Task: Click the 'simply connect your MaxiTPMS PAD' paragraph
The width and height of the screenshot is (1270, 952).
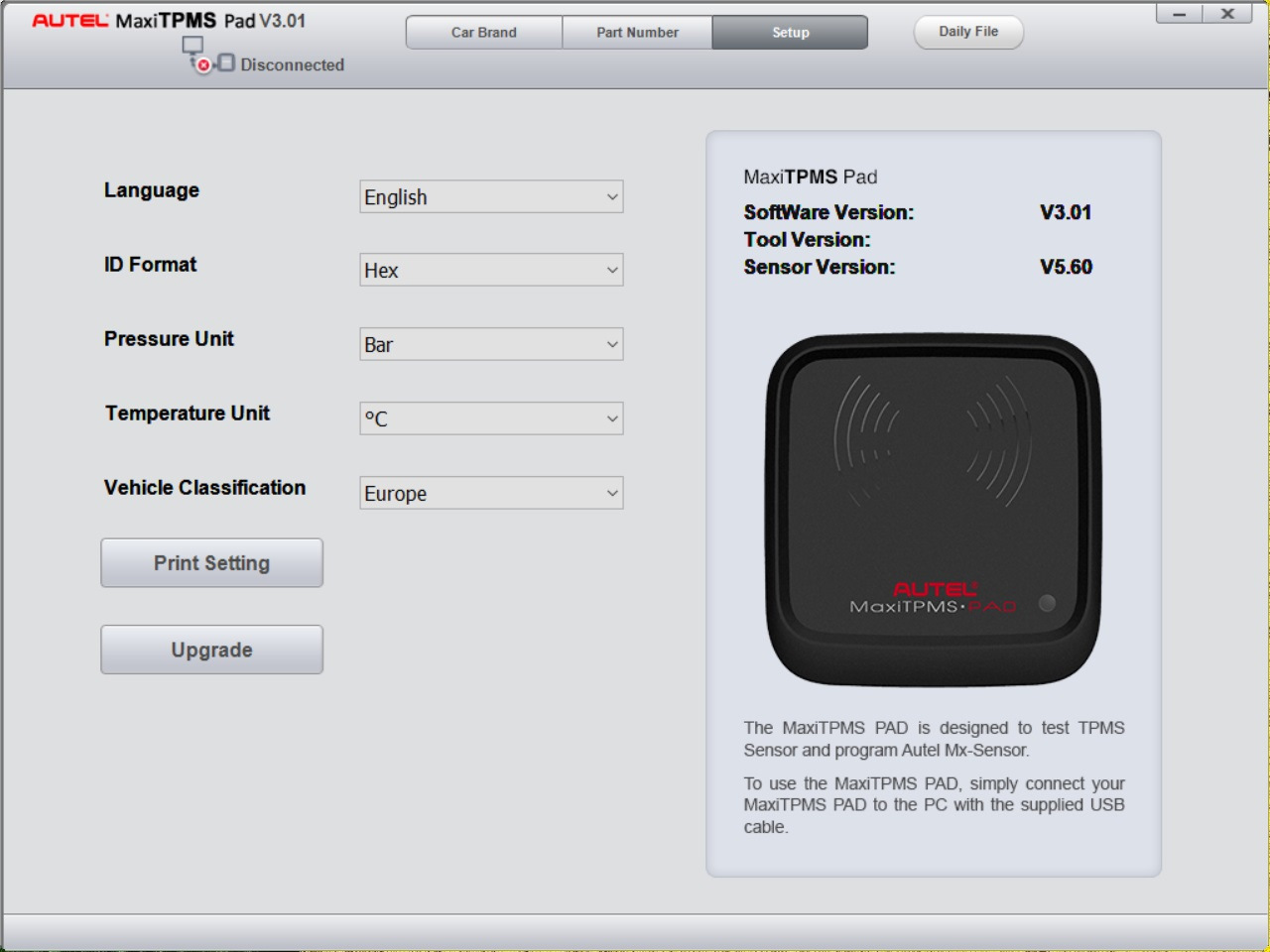Action: [935, 805]
